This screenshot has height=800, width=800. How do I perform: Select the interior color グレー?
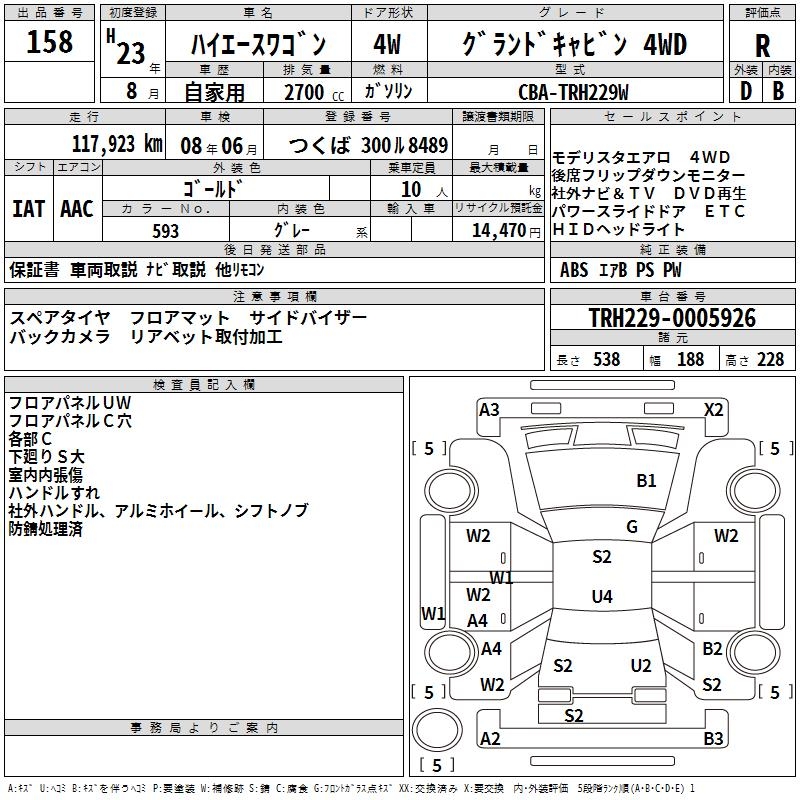[x=292, y=230]
